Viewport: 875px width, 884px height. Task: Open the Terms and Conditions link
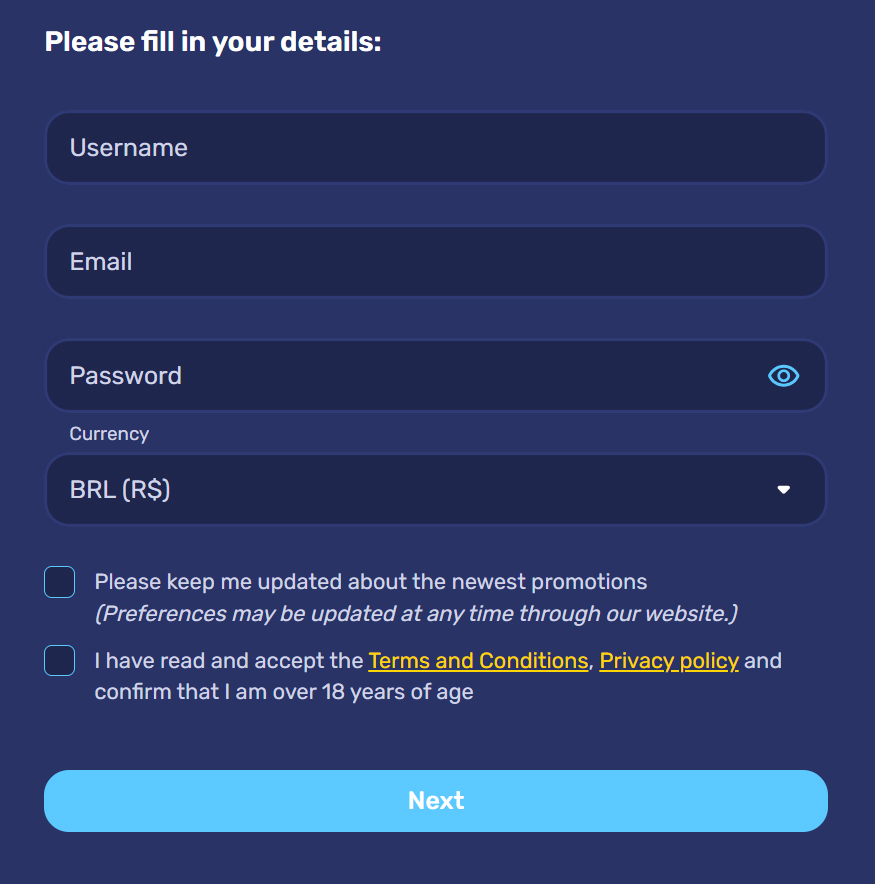point(478,660)
